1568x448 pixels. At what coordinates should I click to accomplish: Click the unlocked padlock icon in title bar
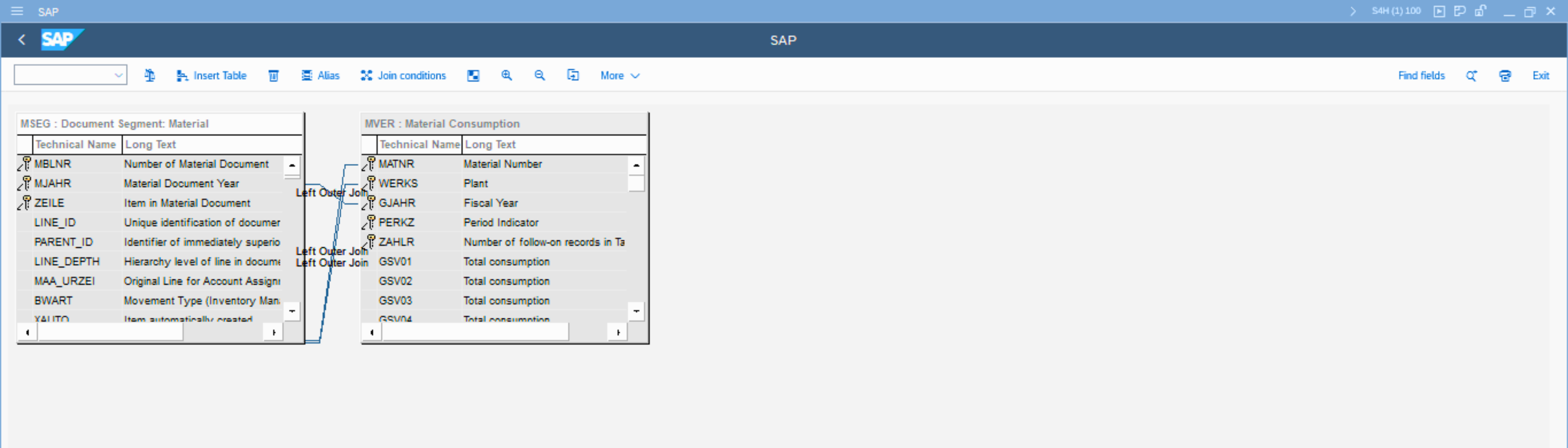(1480, 11)
